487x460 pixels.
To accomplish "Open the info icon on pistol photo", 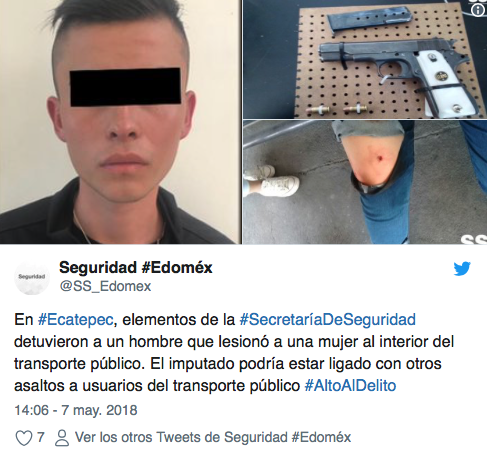I will (478, 10).
